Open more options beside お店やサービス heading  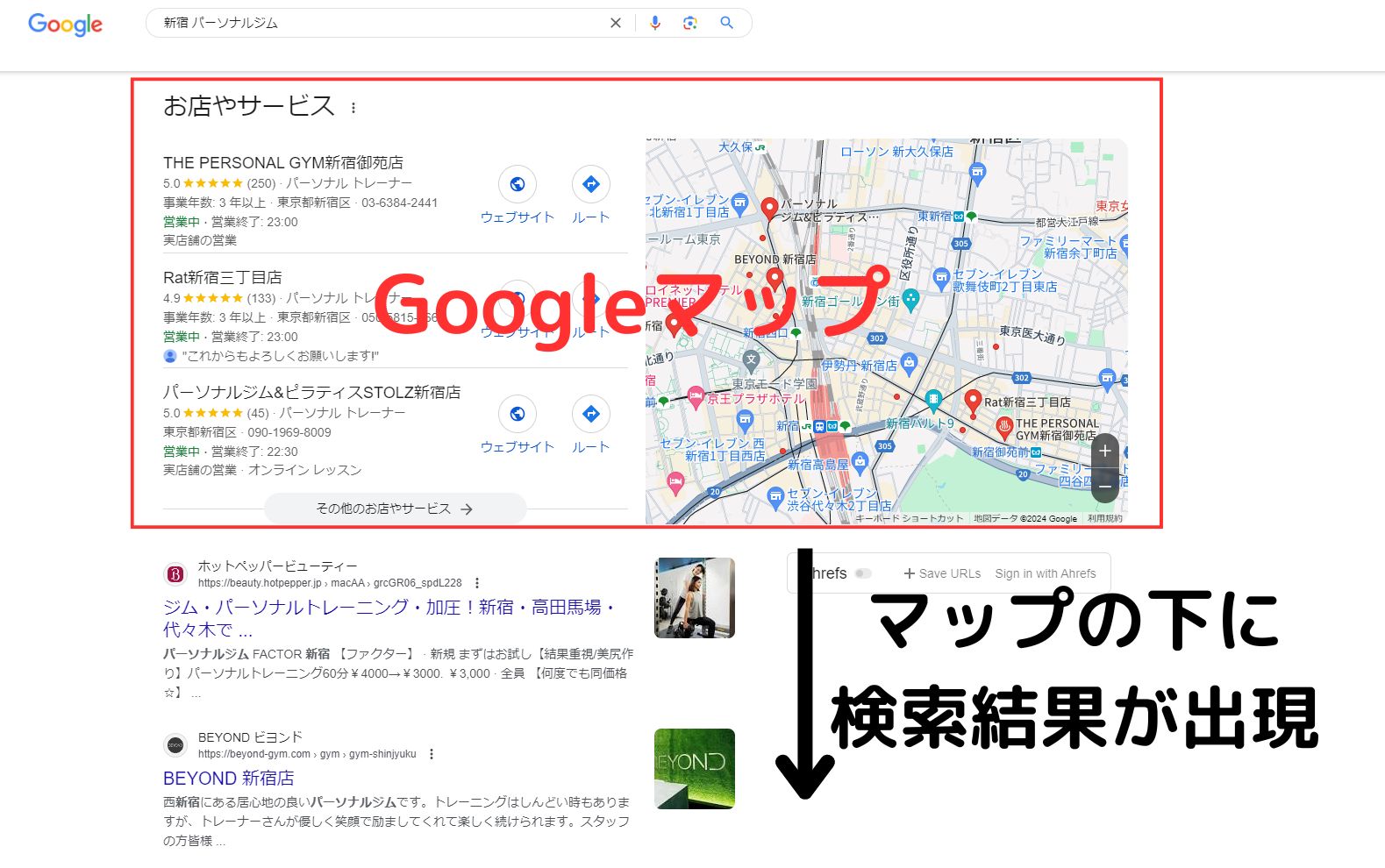coord(353,108)
